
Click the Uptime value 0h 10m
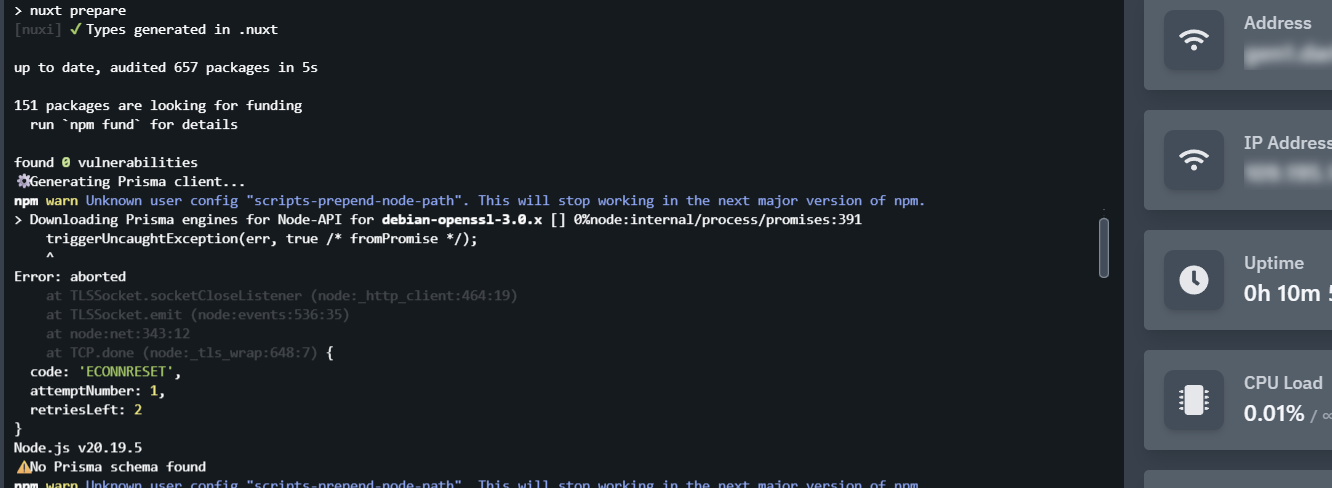1287,294
